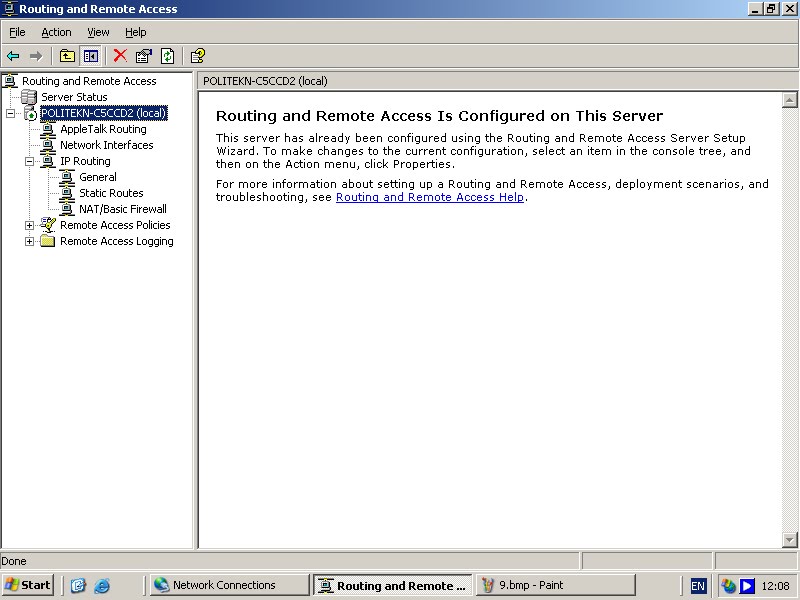Click the EN language indicator
The height and width of the screenshot is (600, 800).
[697, 586]
